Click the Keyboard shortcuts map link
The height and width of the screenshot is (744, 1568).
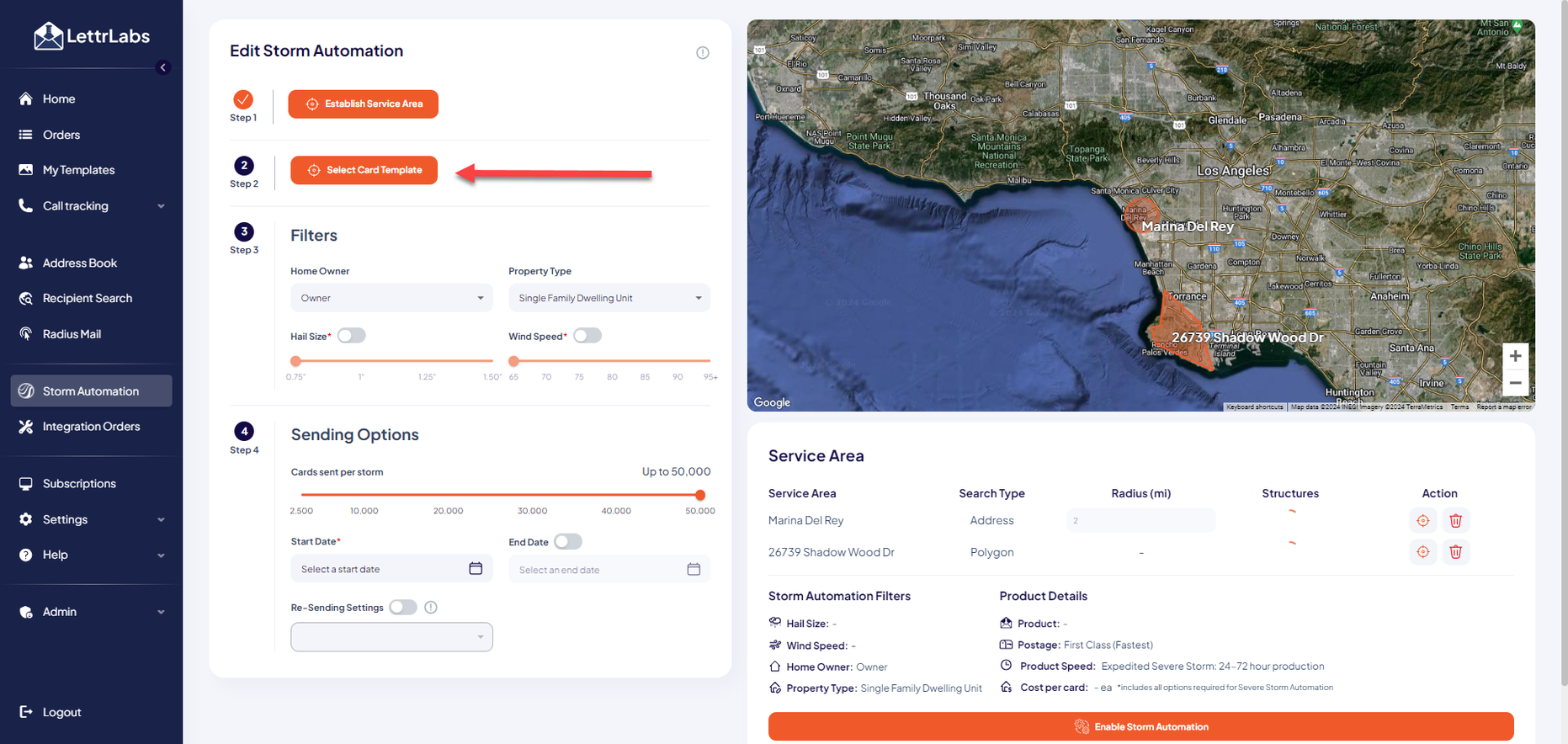point(1255,407)
